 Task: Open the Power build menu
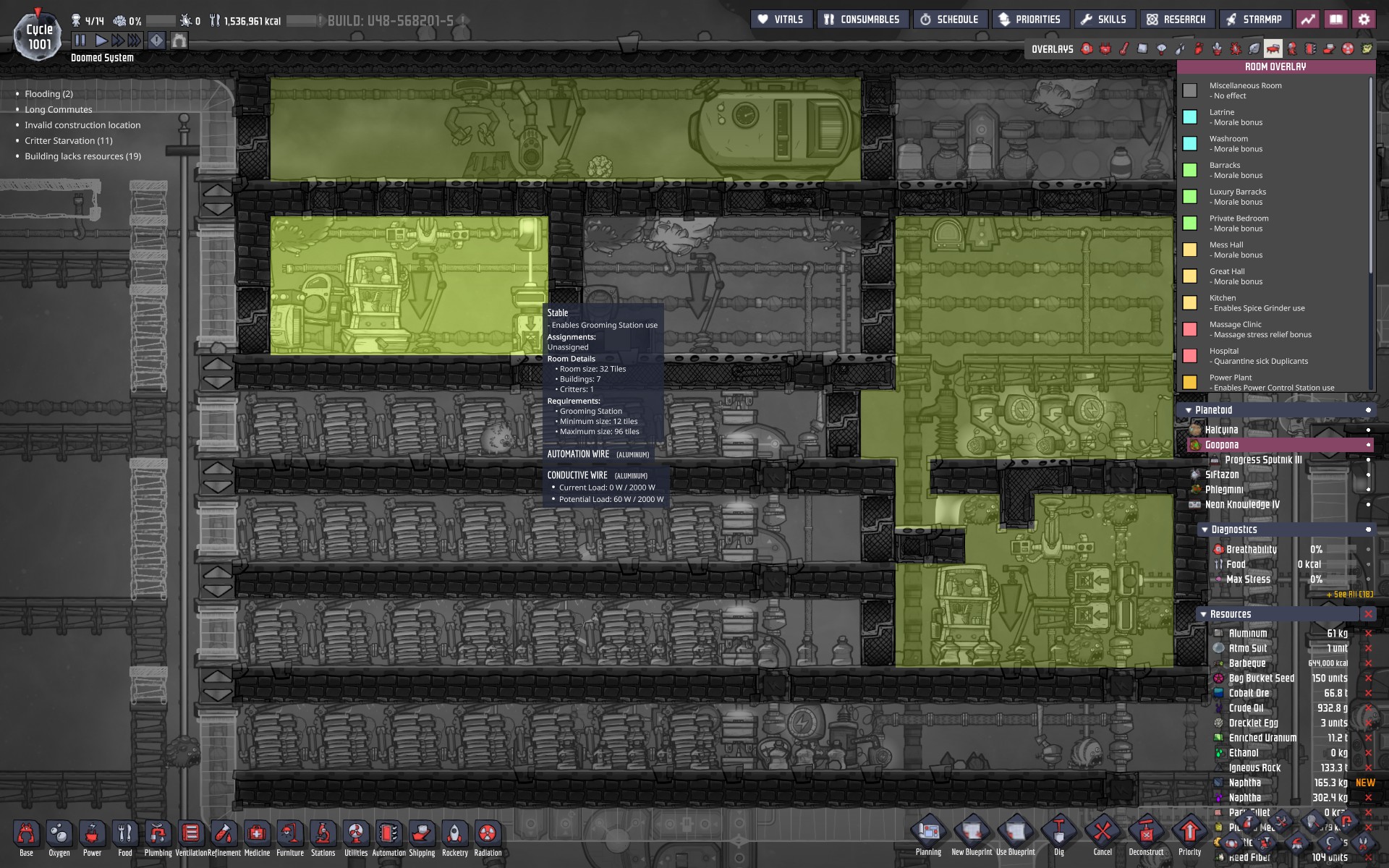pyautogui.click(x=92, y=834)
